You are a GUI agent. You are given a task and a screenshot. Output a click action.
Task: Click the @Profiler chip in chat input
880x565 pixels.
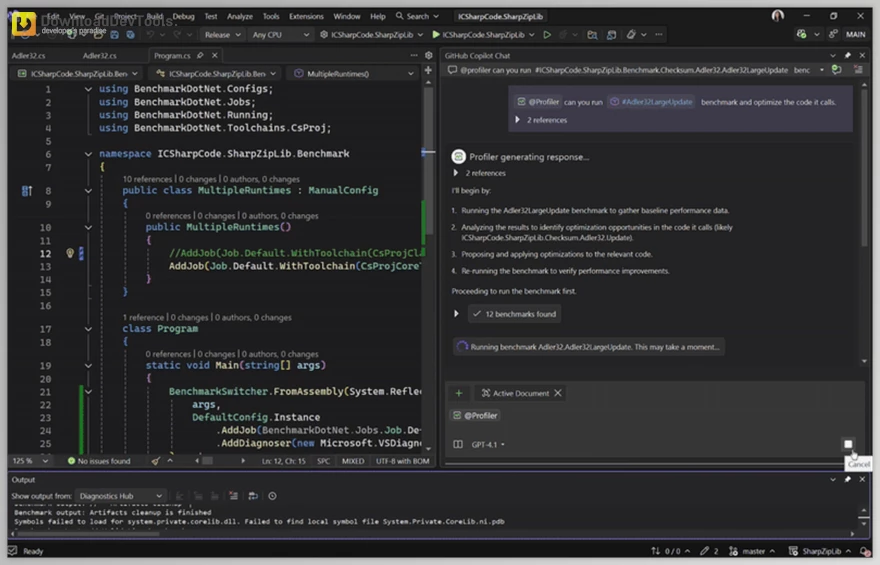pos(475,416)
